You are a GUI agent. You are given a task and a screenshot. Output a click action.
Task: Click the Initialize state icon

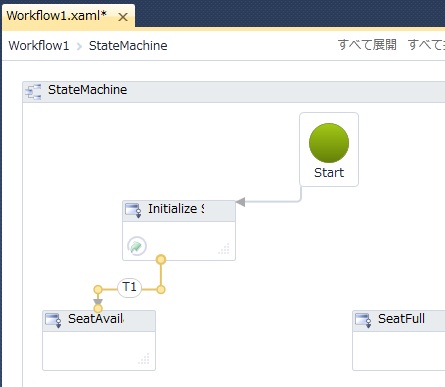pyautogui.click(x=133, y=210)
